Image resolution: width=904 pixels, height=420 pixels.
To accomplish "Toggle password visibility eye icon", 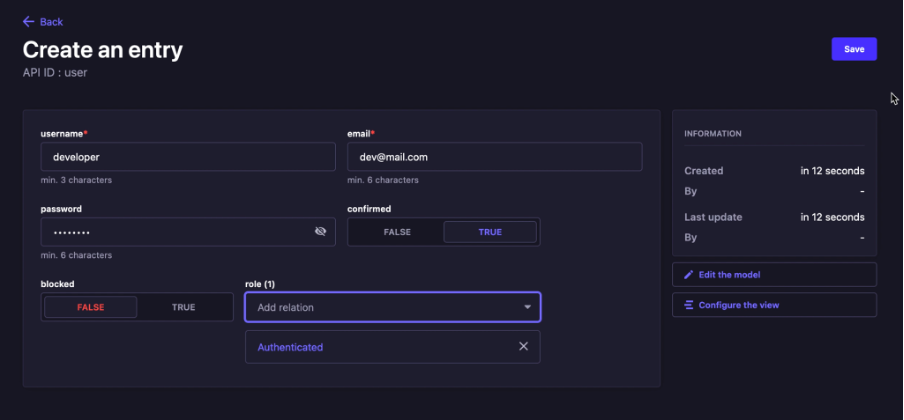I will [320, 232].
